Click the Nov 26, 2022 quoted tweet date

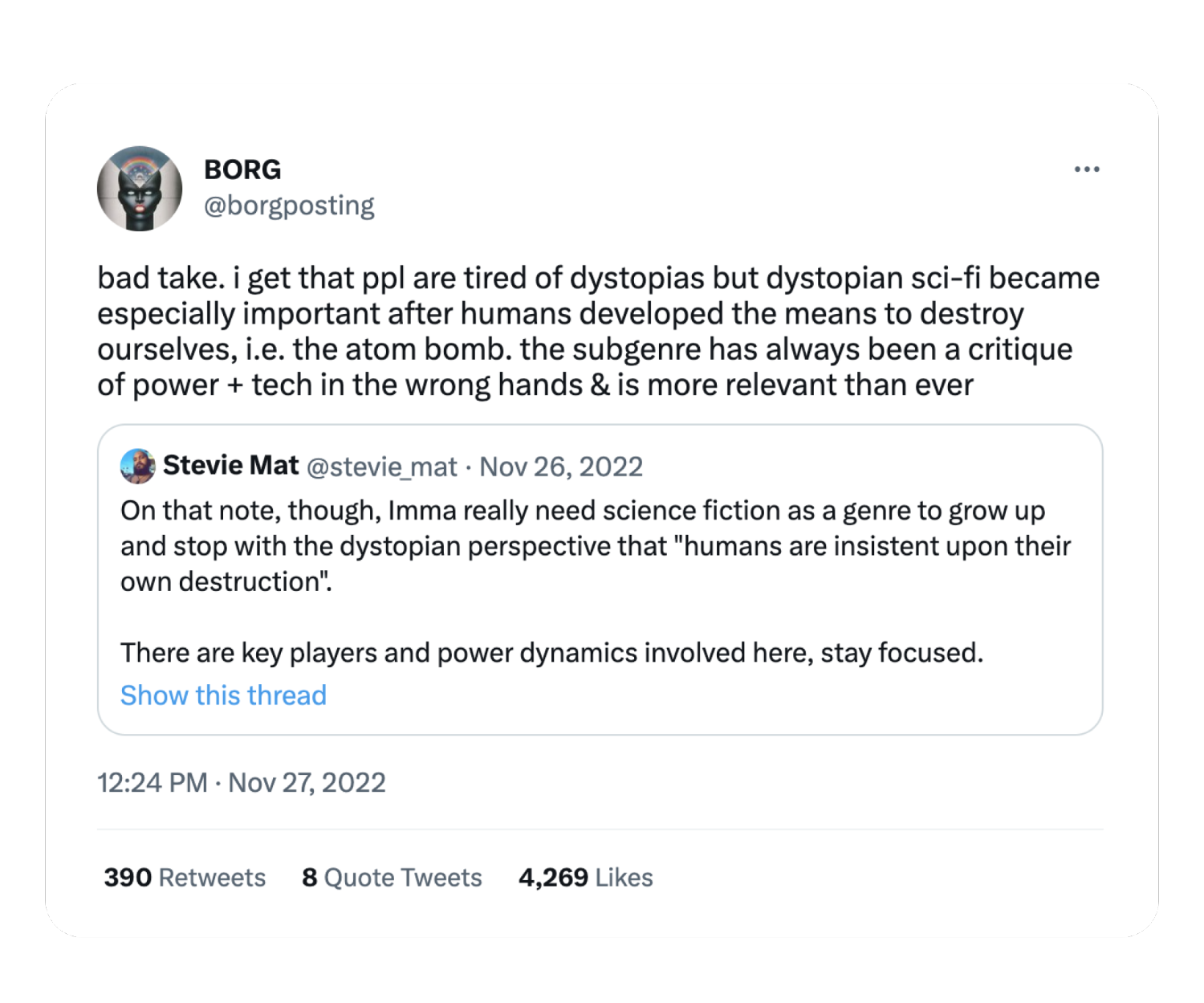[561, 467]
